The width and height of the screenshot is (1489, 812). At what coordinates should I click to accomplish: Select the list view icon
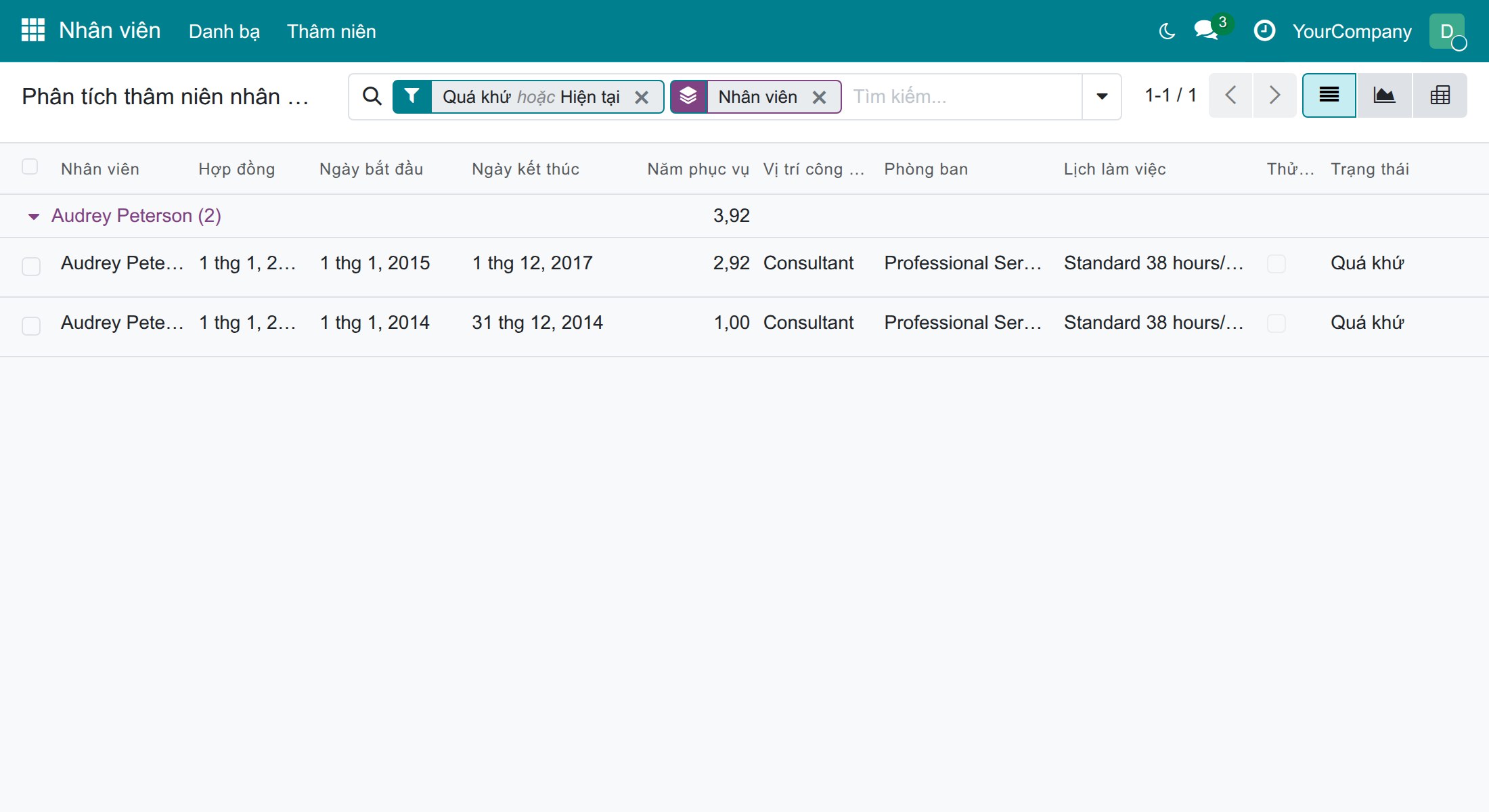pos(1329,95)
